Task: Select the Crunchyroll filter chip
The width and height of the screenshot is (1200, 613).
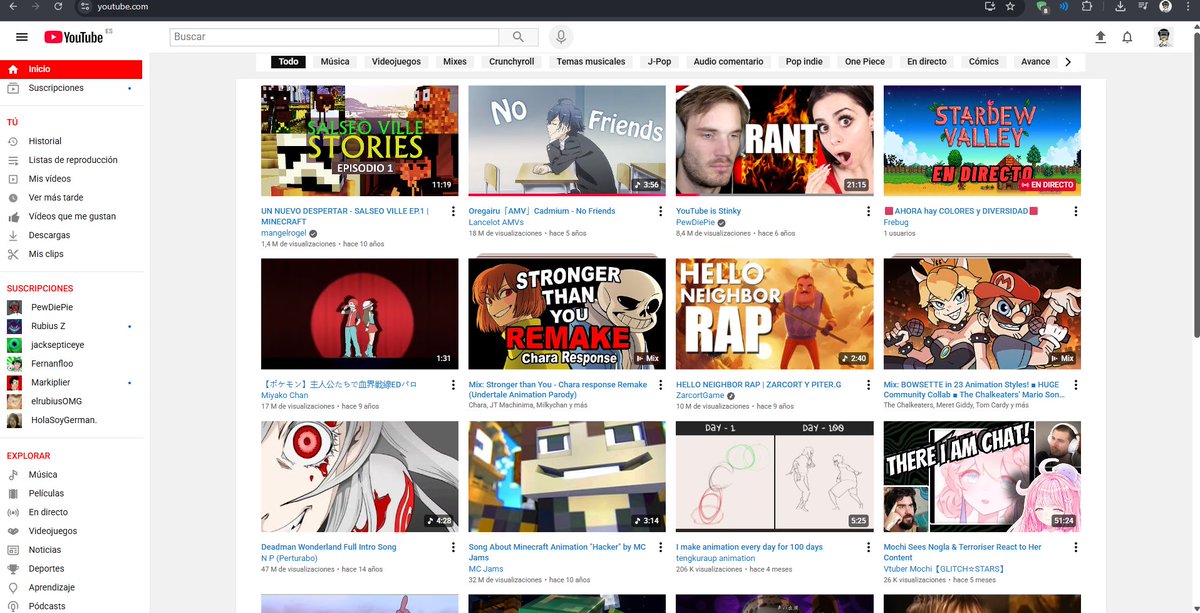Action: pos(512,62)
